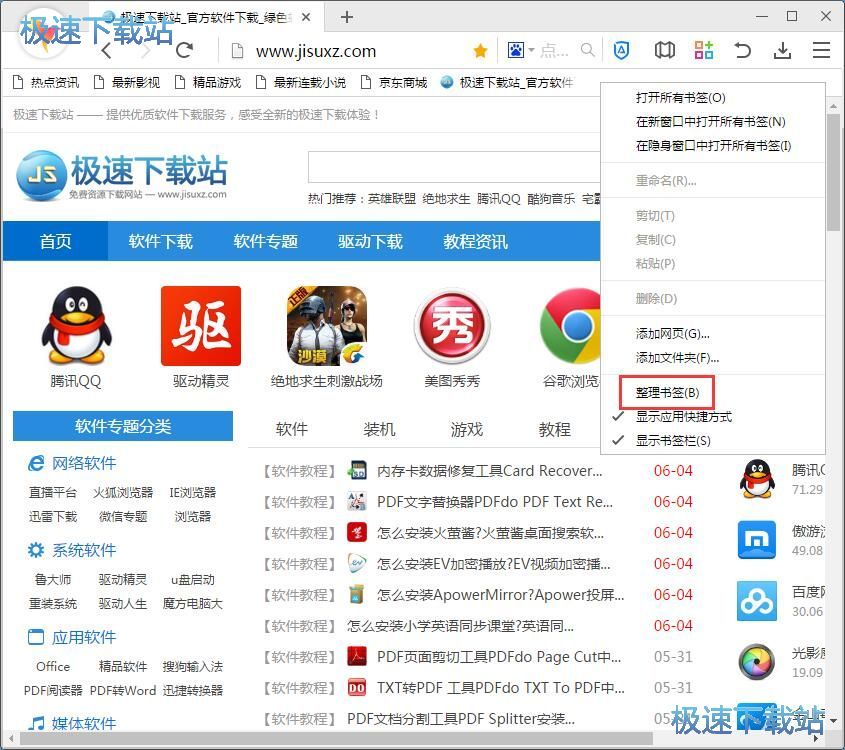Image resolution: width=845 pixels, height=750 pixels.
Task: Open the 最新连载小说 bookmark
Action: click(301, 82)
